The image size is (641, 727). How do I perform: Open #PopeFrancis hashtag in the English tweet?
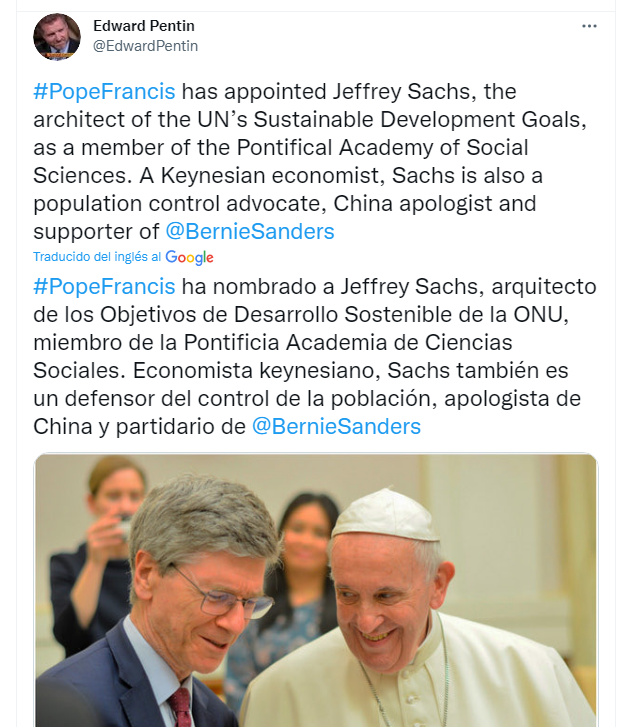[x=104, y=92]
